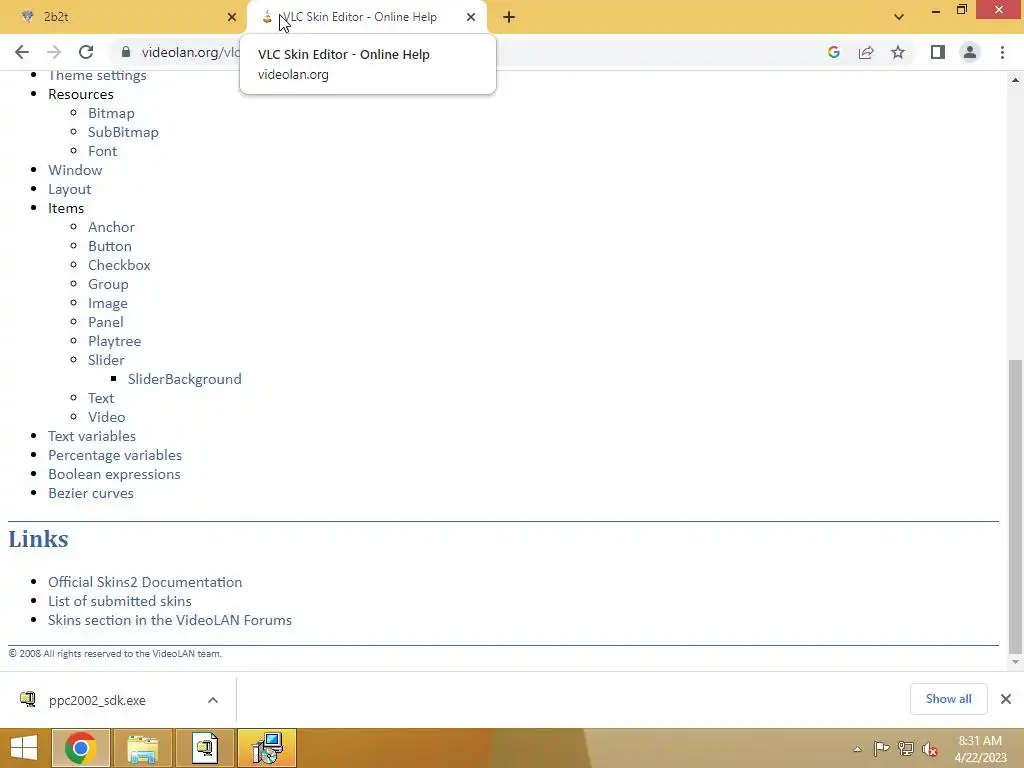Viewport: 1024px width, 768px height.
Task: Open the Chrome side panel
Action: [x=938, y=52]
